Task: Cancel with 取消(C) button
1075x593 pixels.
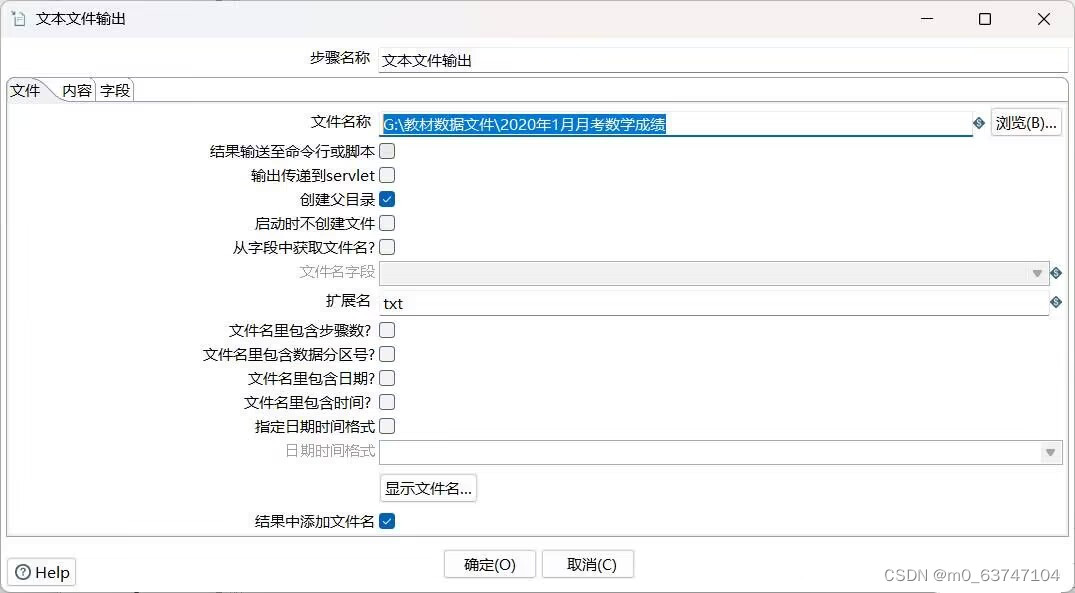Action: pyautogui.click(x=588, y=564)
